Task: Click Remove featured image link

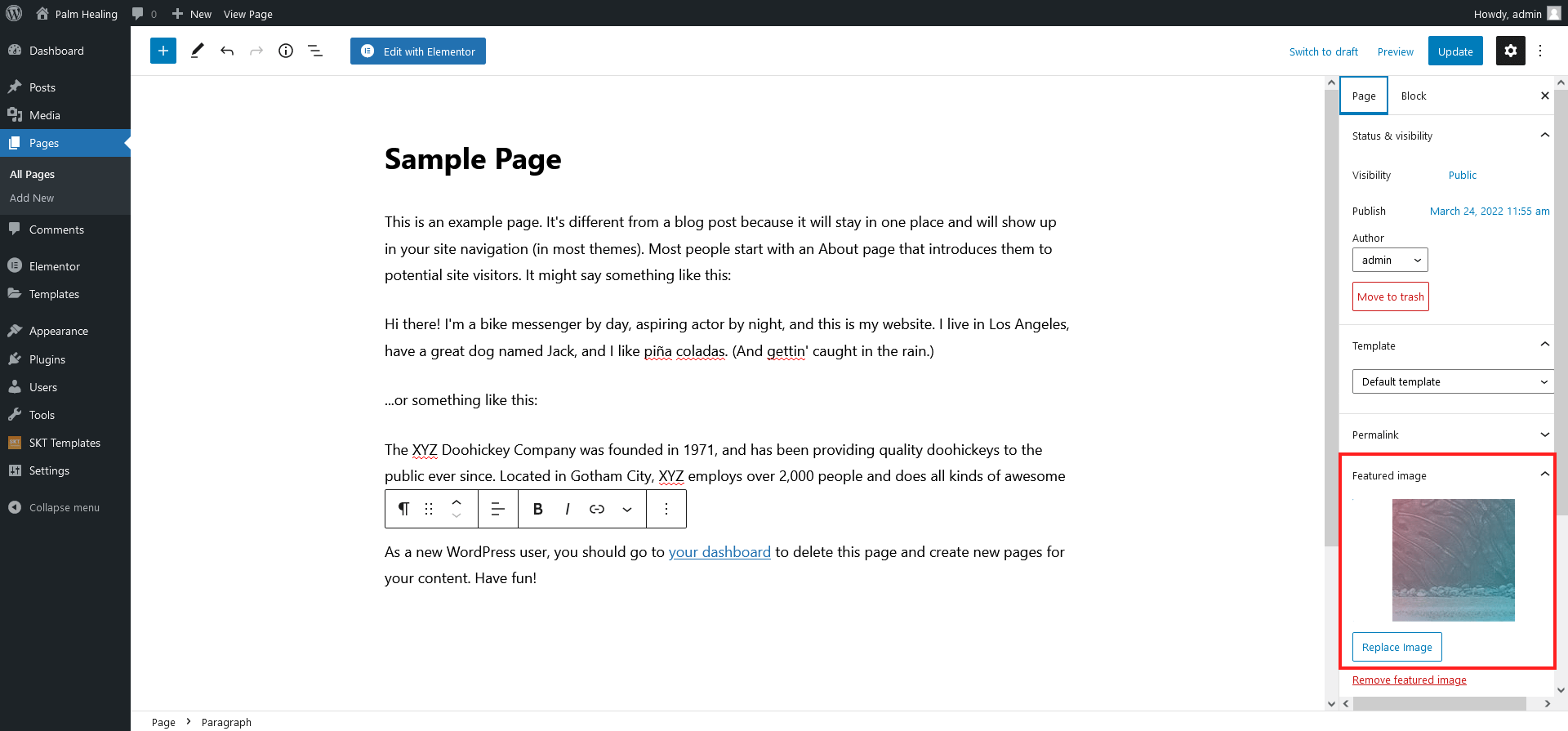Action: (x=1410, y=680)
